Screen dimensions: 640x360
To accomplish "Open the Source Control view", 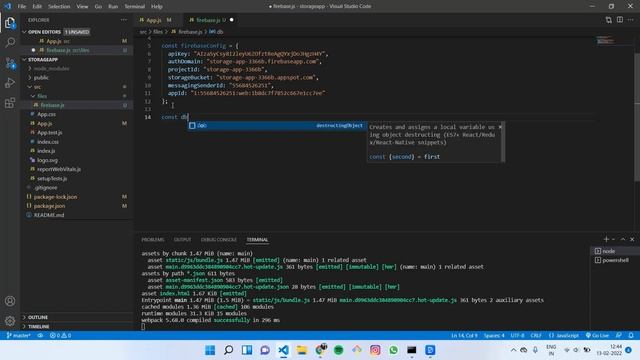I will point(10,63).
